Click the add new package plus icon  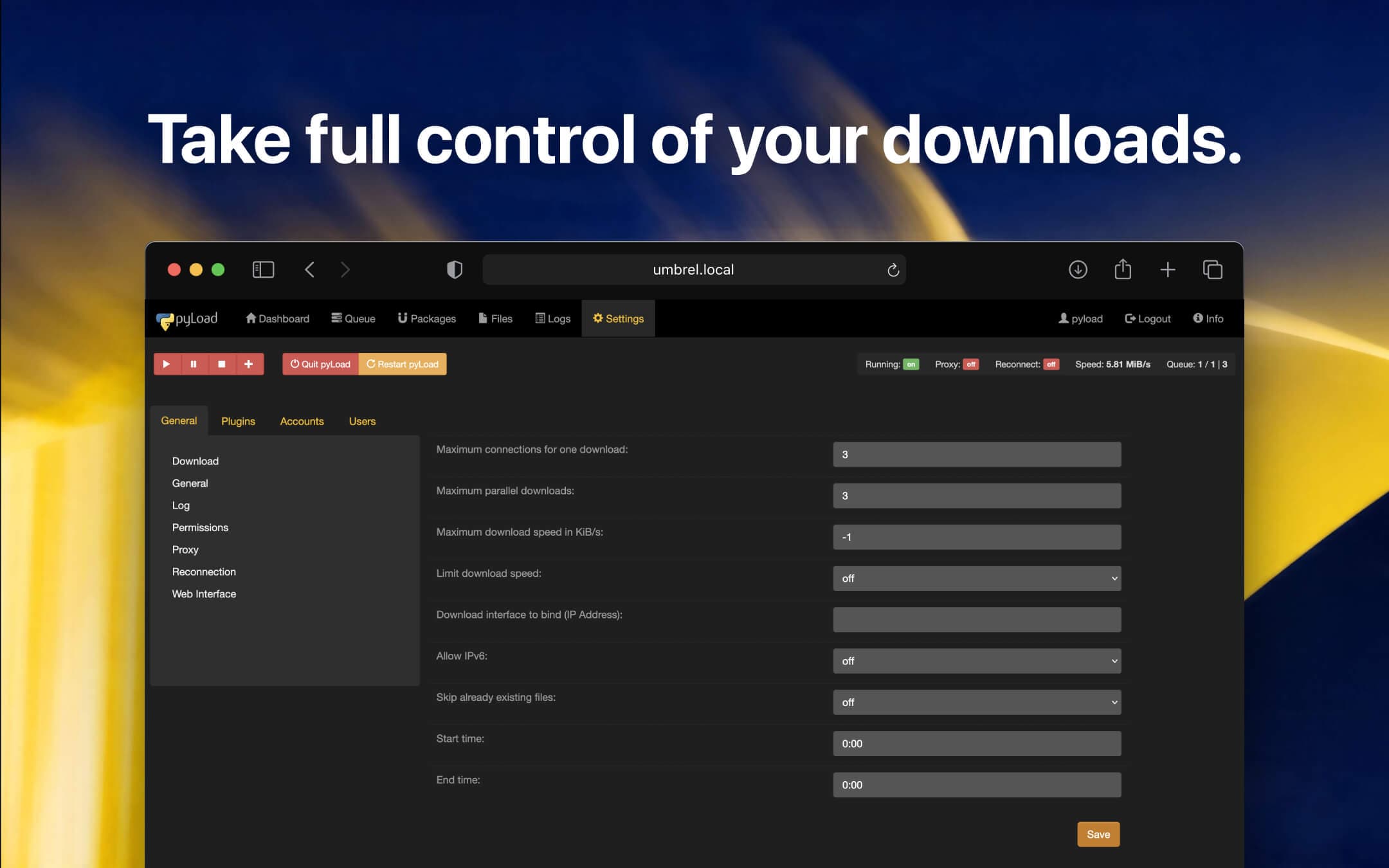(x=249, y=364)
